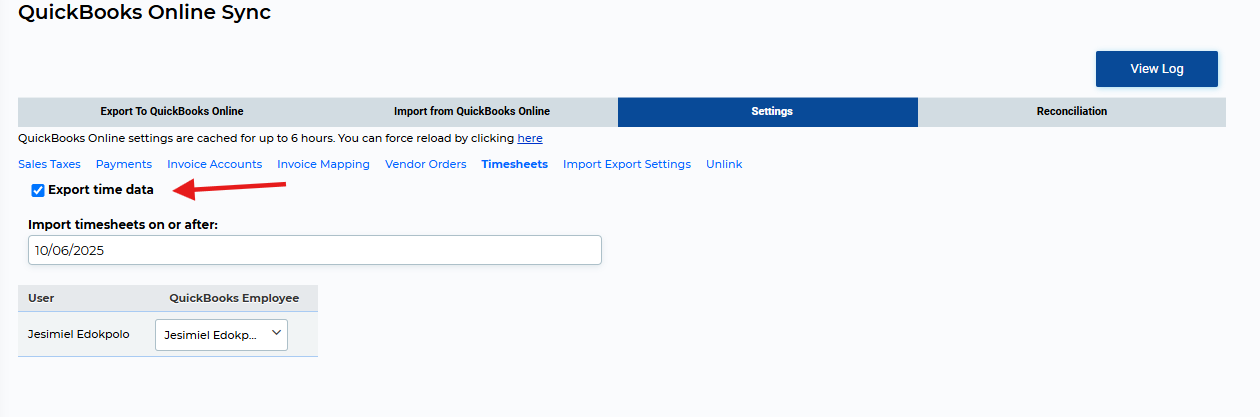Expand QuickBooks Employee dropdown for Jesimiel Edokpolo
1260x417 pixels.
click(x=221, y=335)
